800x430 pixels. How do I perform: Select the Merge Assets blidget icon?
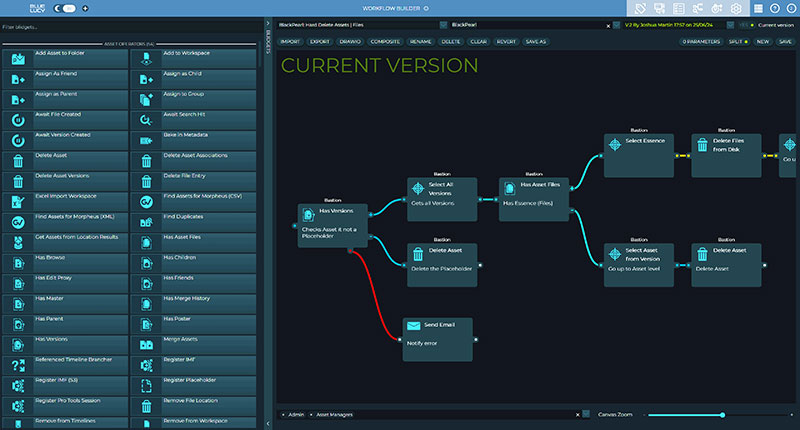pos(146,345)
